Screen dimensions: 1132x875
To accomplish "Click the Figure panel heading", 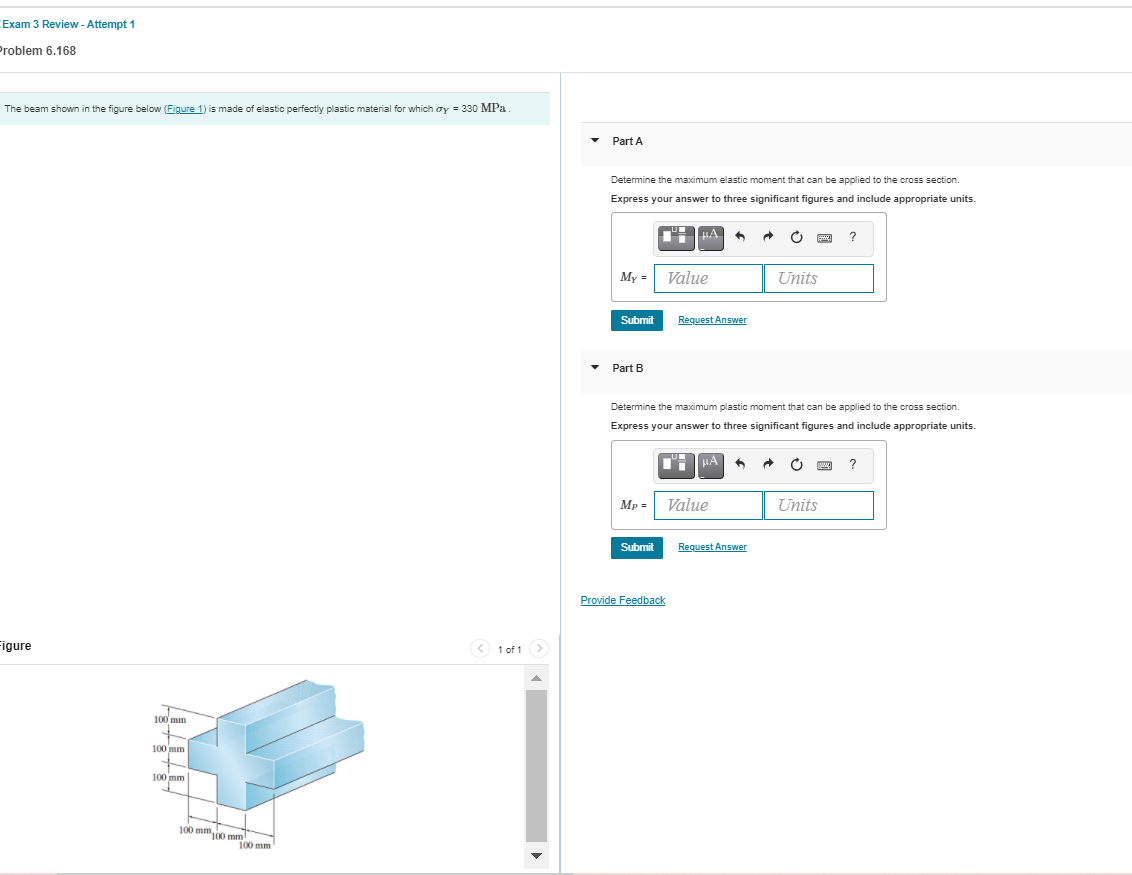I will tap(15, 645).
